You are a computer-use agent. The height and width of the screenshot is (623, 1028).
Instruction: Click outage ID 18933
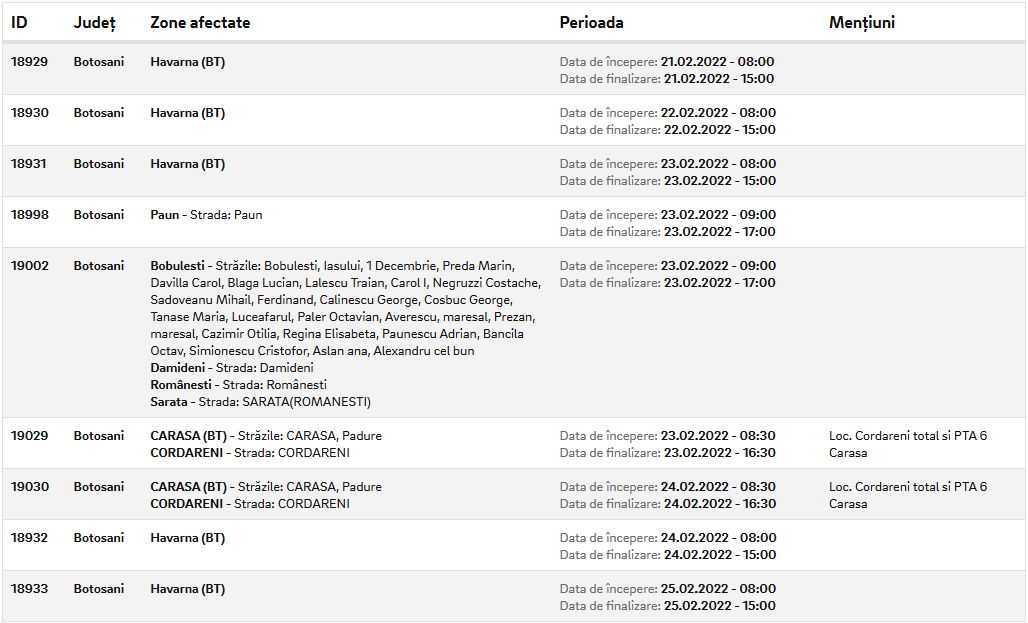(x=30, y=589)
